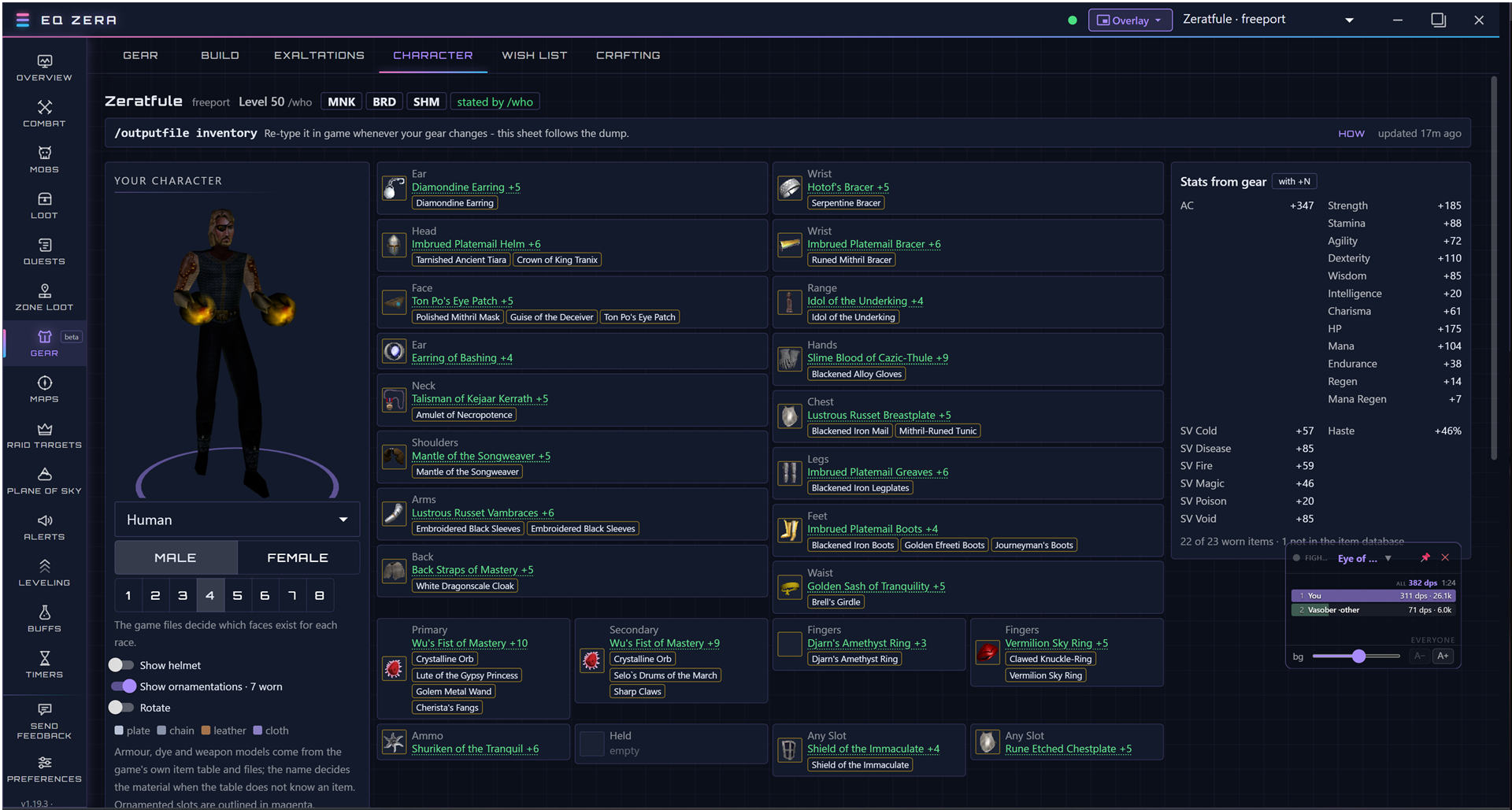Open the Quests sidebar section
1512x810 pixels.
click(x=44, y=252)
